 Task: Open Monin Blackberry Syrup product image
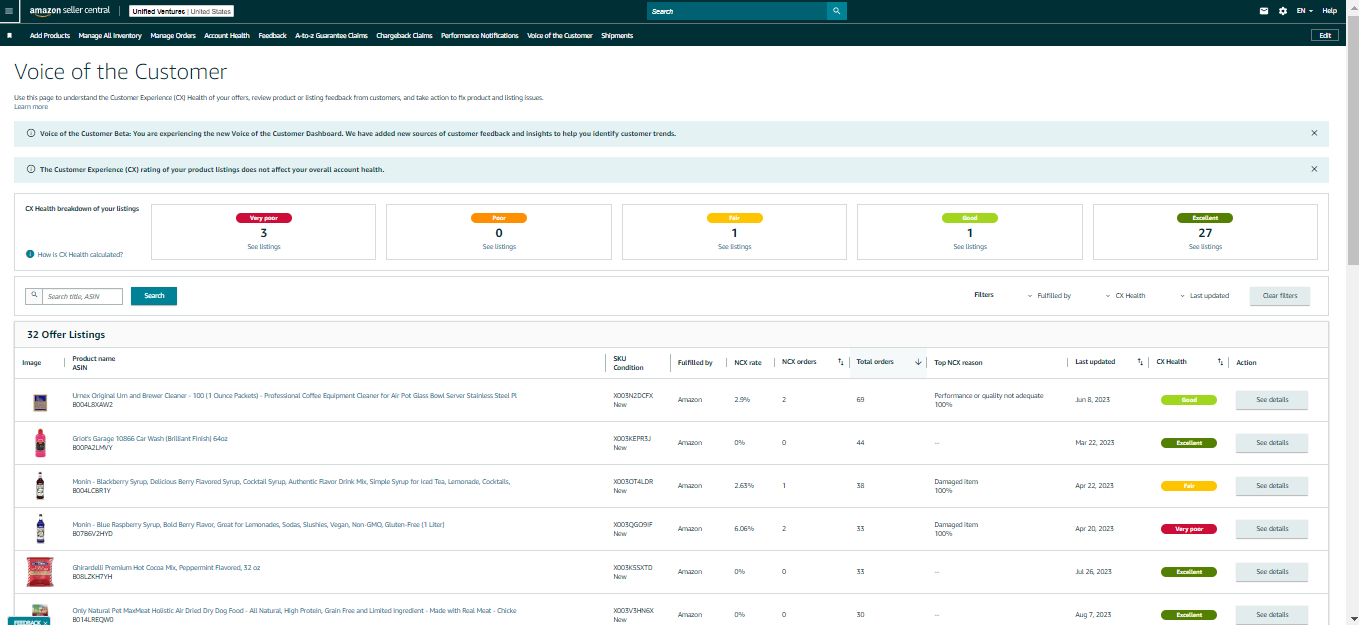[x=40, y=486]
